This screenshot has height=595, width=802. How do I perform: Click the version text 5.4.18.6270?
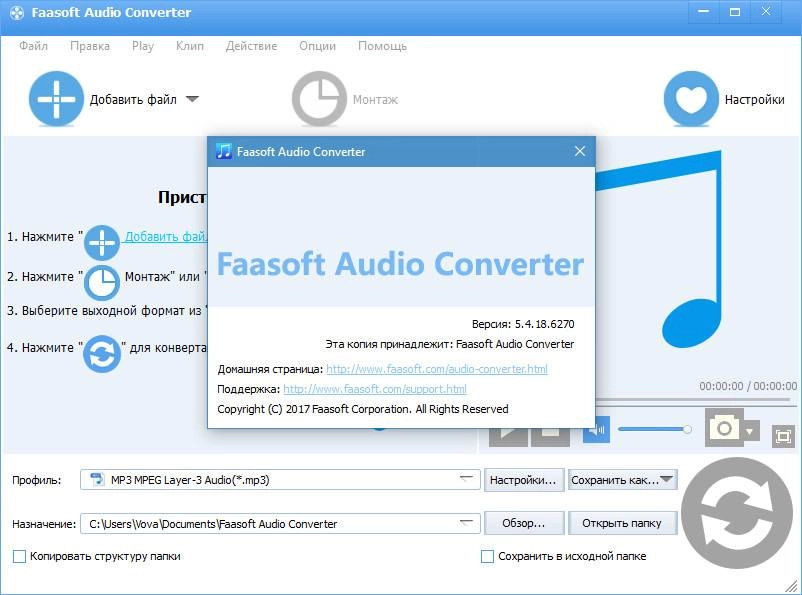[x=544, y=324]
